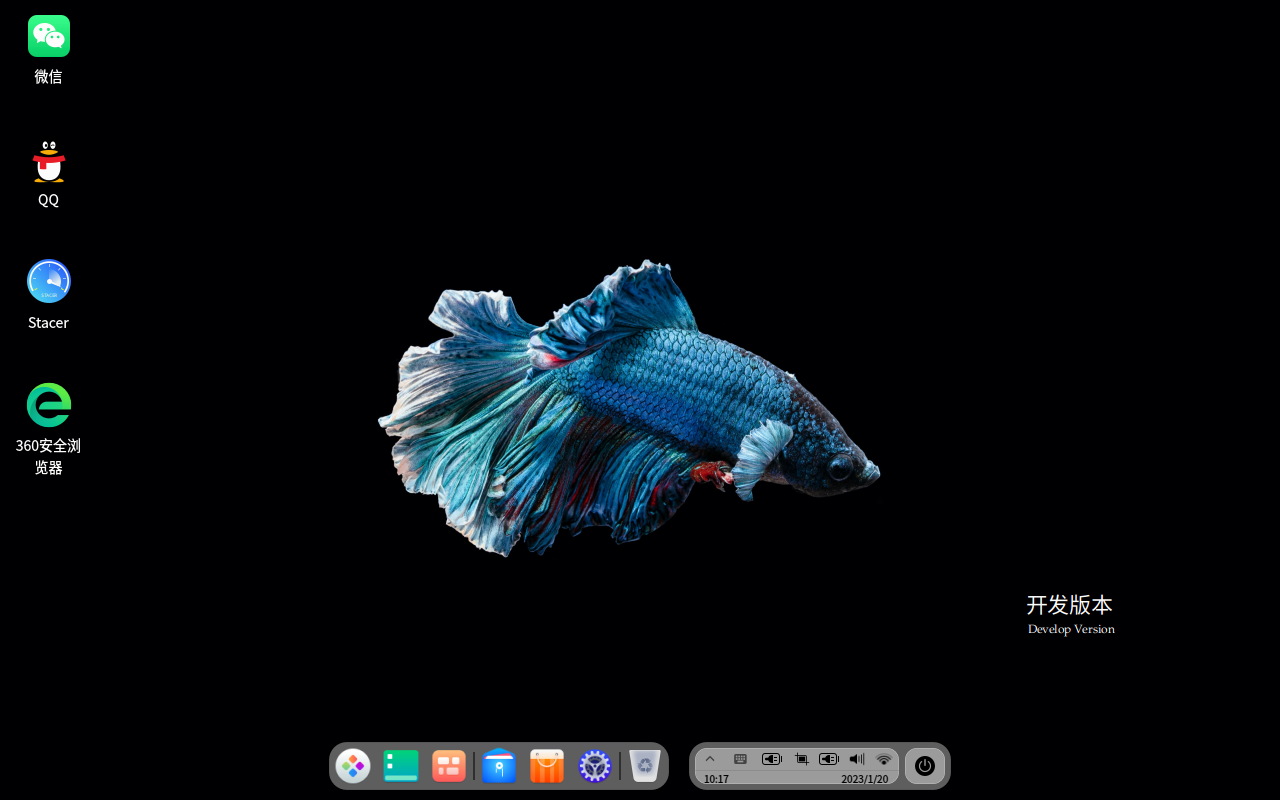The image size is (1280, 800).
Task: Click the clock showing 10:17
Action: pyautogui.click(x=716, y=778)
